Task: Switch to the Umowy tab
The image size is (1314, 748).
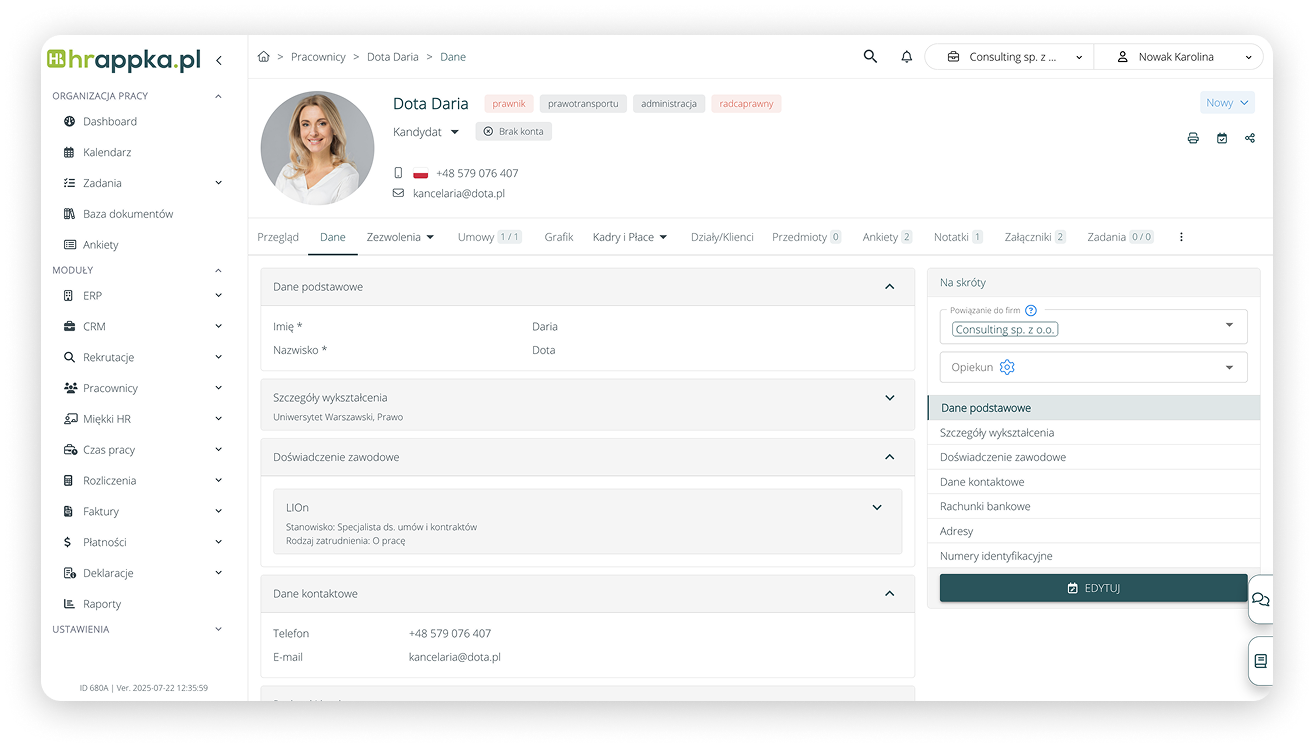Action: pos(488,237)
